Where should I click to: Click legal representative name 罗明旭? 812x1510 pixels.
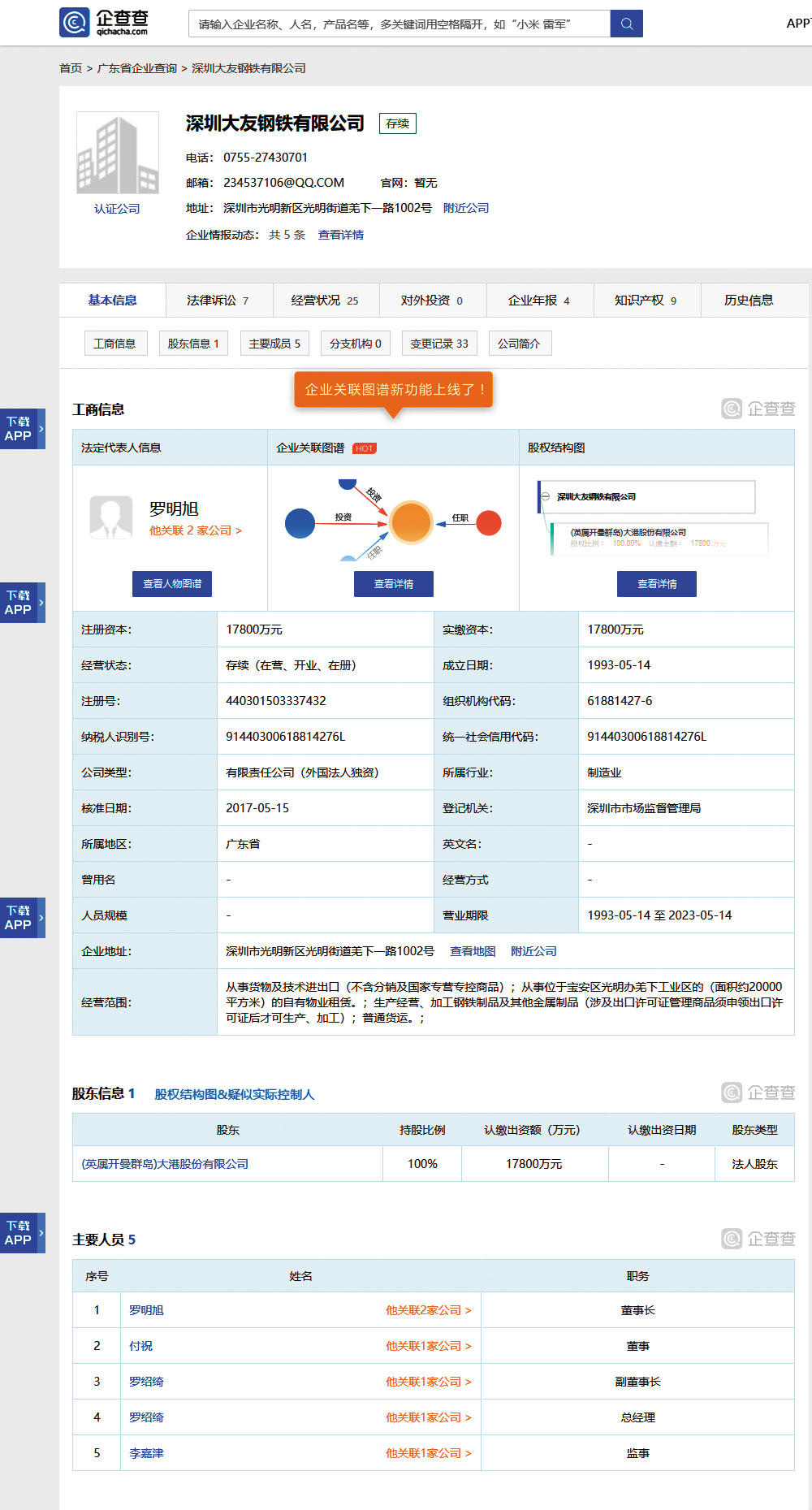174,509
